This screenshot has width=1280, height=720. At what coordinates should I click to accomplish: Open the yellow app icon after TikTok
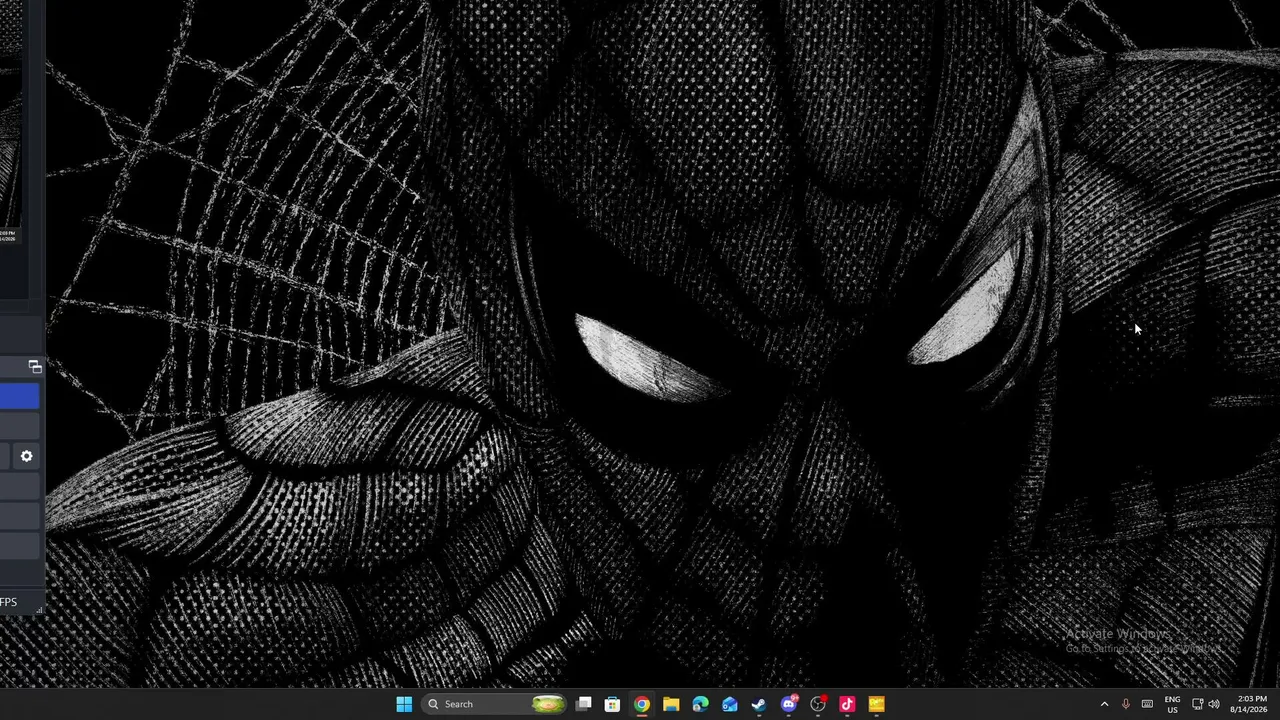[876, 704]
